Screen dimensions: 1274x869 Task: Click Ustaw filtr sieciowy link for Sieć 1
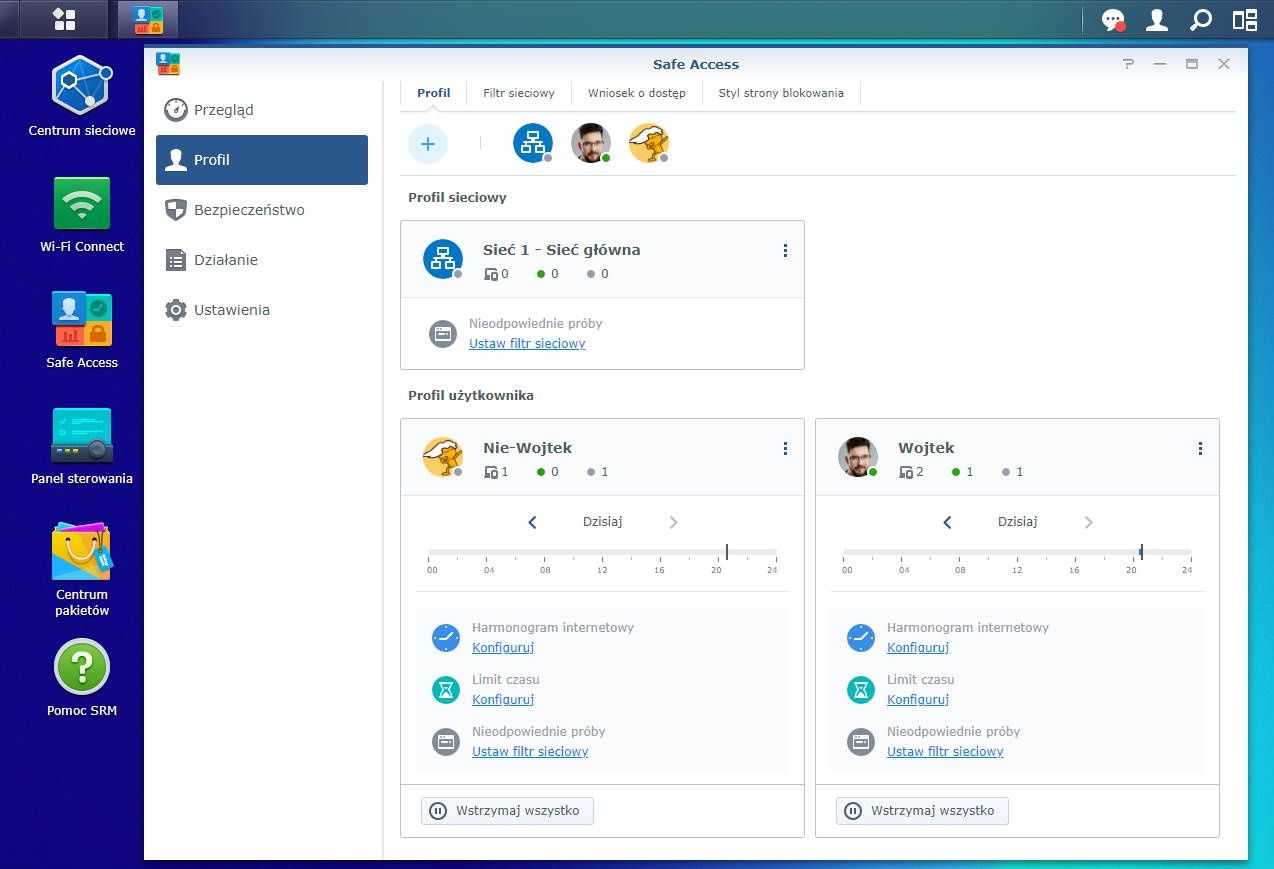coord(527,344)
